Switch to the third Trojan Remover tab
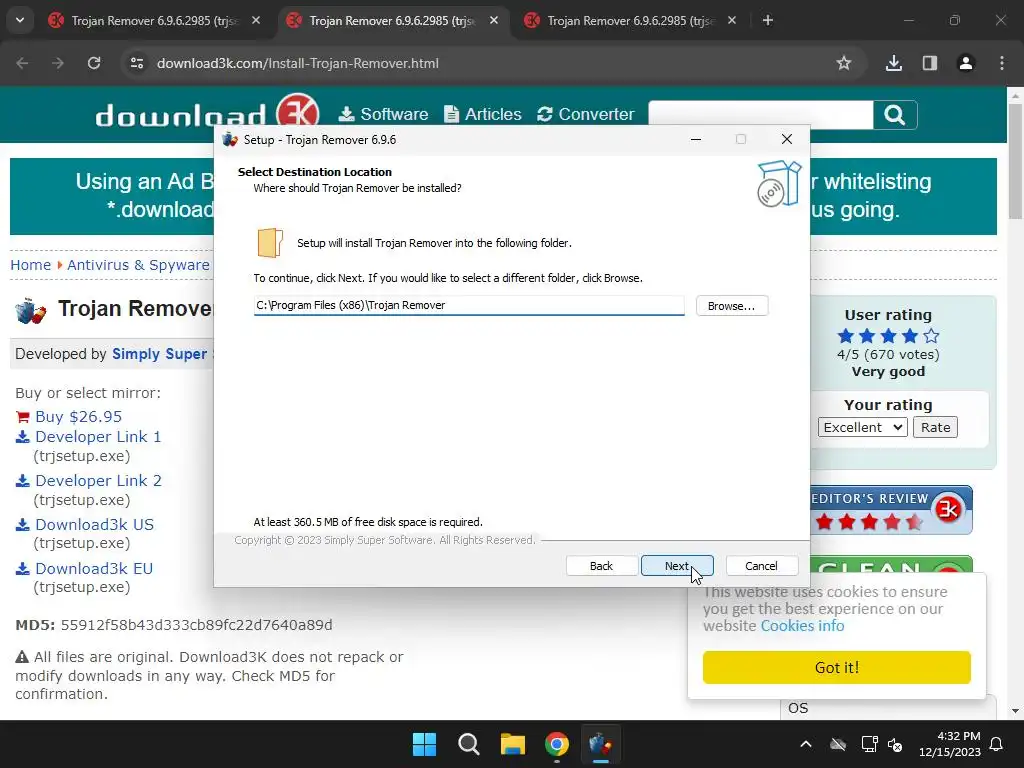Screen dimensions: 1024x768 coord(630,21)
